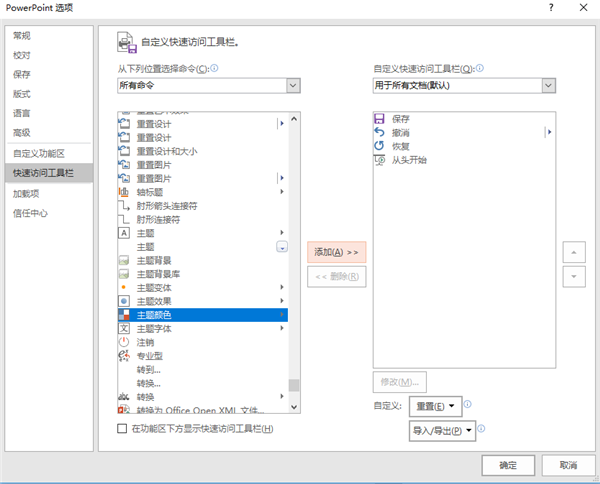Select the 专业型 command text
600x484 pixels.
(150, 356)
